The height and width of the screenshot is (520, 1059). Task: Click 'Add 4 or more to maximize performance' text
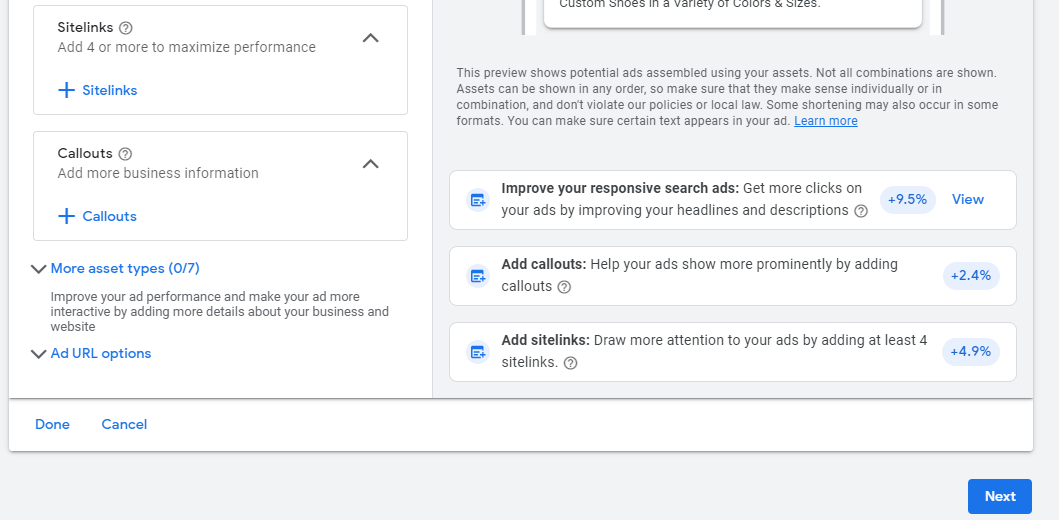186,47
